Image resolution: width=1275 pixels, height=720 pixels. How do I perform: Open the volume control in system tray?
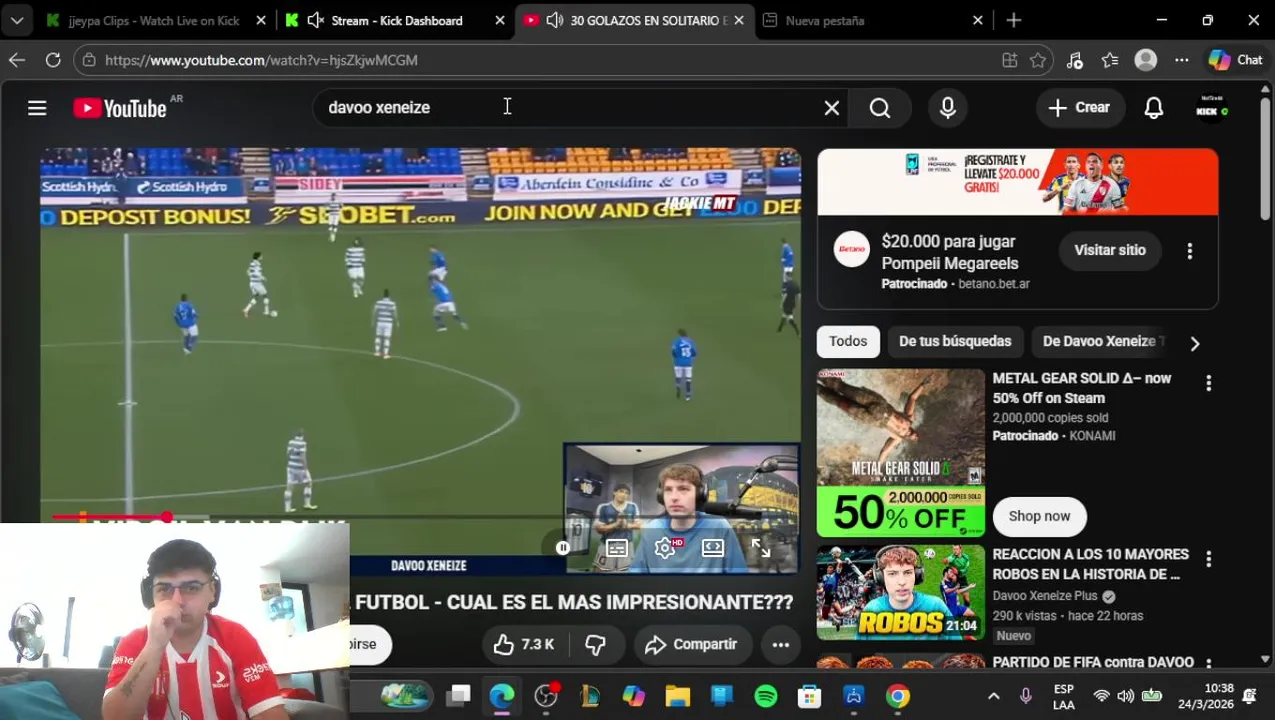(x=1126, y=696)
